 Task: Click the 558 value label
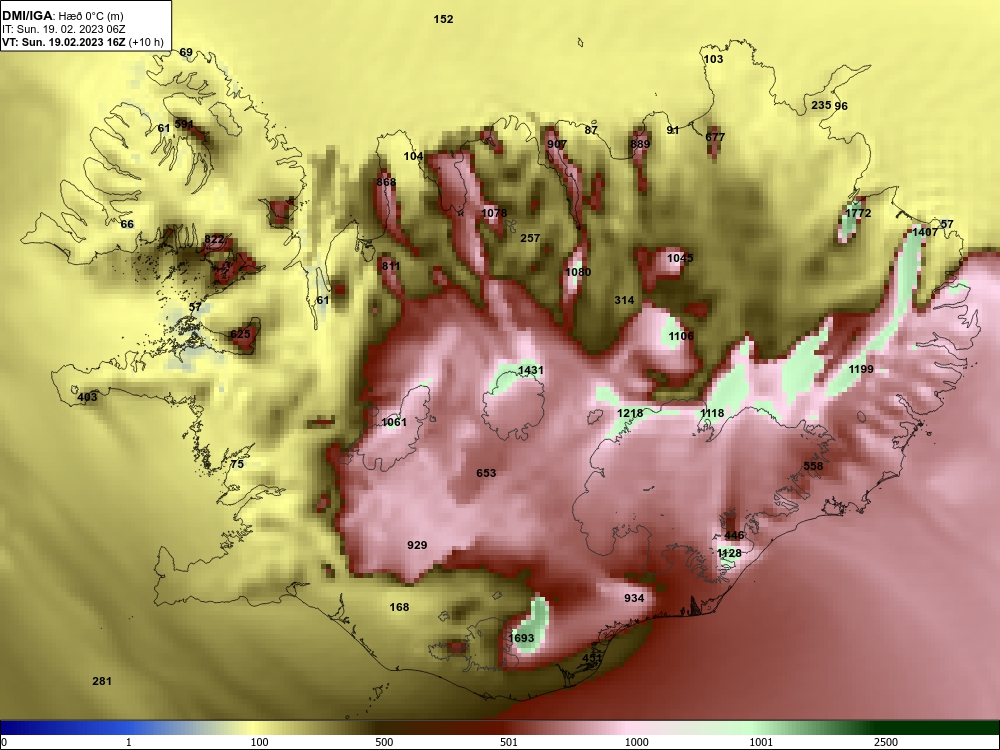[813, 466]
